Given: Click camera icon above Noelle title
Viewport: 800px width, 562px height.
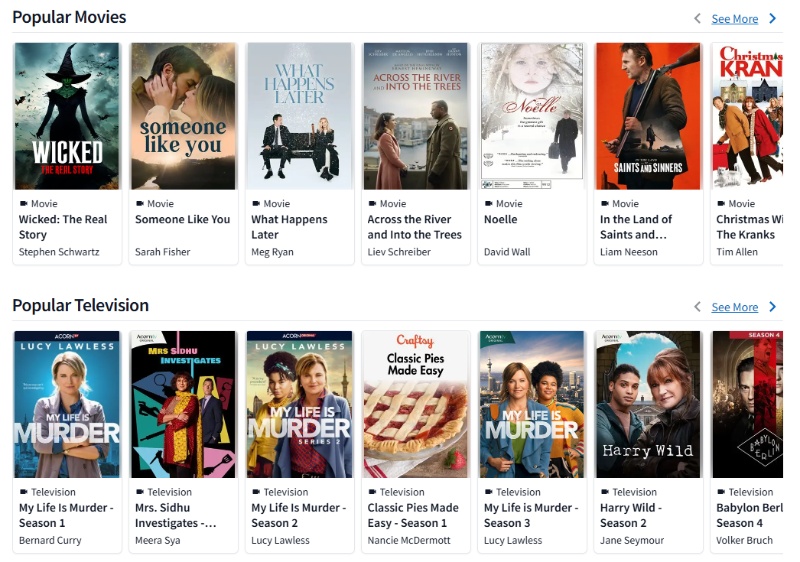Looking at the screenshot, I should [489, 203].
